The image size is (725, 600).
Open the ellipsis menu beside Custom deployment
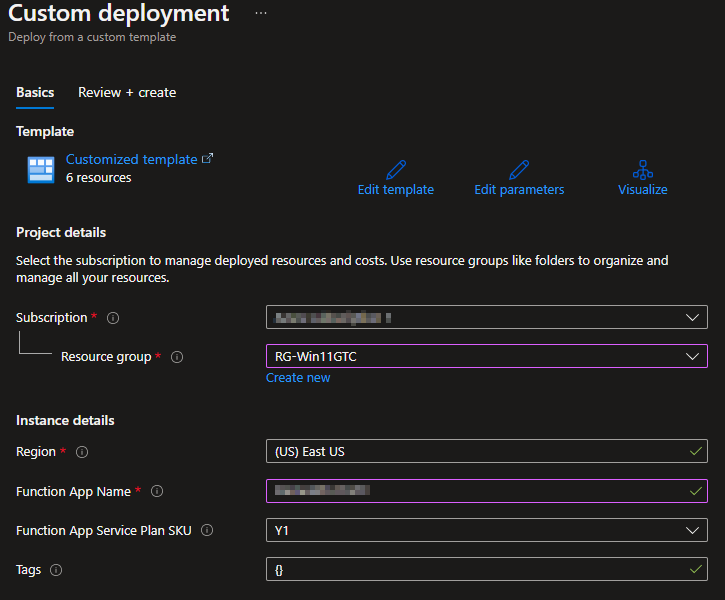pos(261,13)
